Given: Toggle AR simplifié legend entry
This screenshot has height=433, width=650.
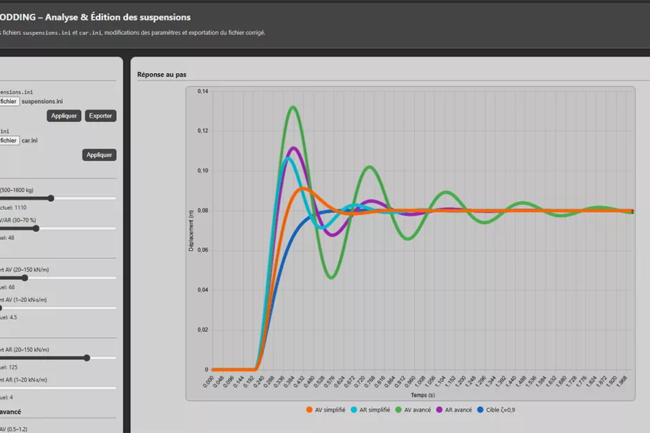Looking at the screenshot, I should tap(370, 410).
